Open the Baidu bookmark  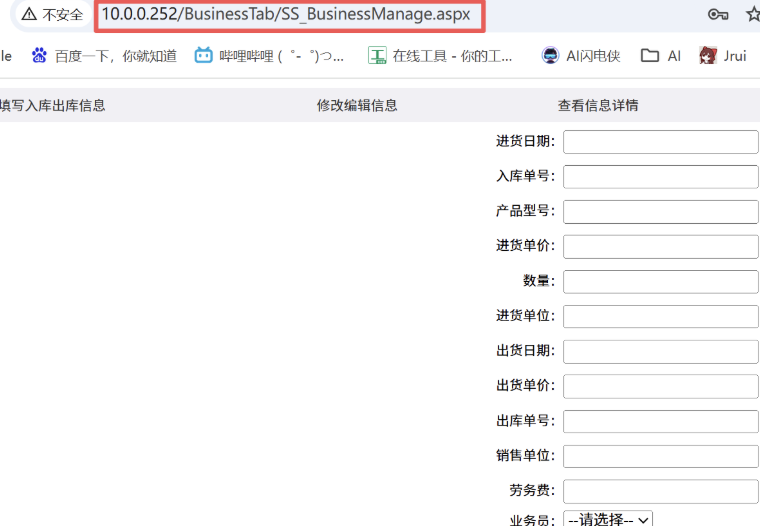(104, 56)
